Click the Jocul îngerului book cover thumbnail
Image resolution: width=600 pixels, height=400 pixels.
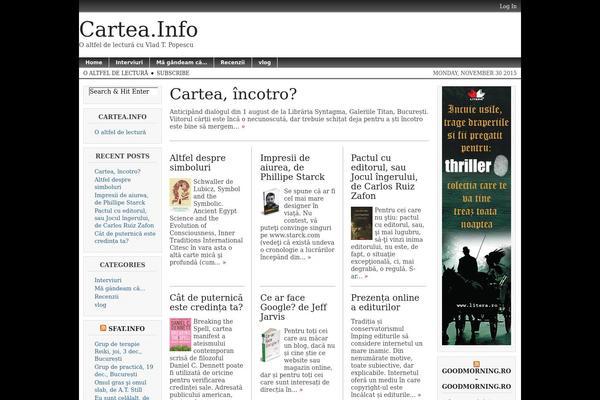tap(362, 224)
